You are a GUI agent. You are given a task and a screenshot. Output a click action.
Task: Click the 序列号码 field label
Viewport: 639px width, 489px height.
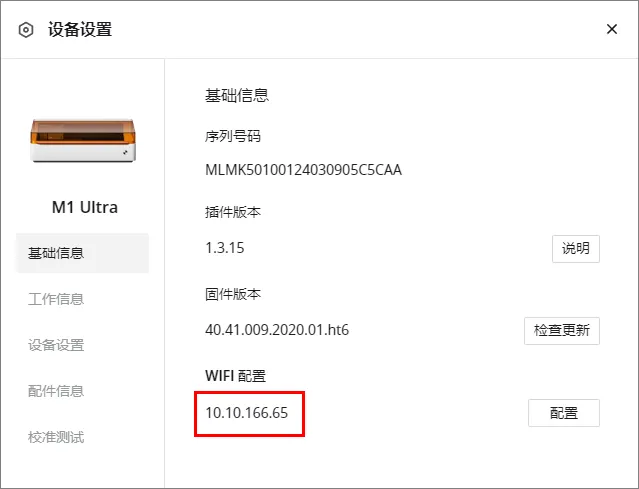click(x=233, y=136)
